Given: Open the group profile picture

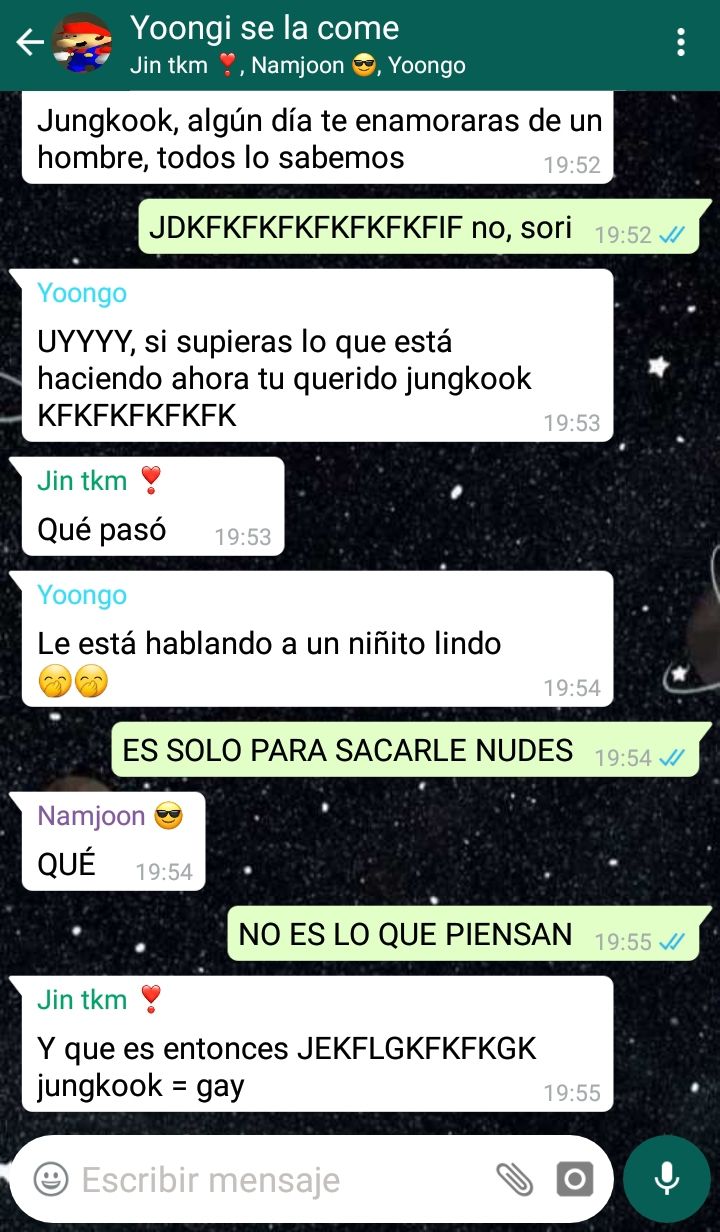Looking at the screenshot, I should pyautogui.click(x=82, y=42).
